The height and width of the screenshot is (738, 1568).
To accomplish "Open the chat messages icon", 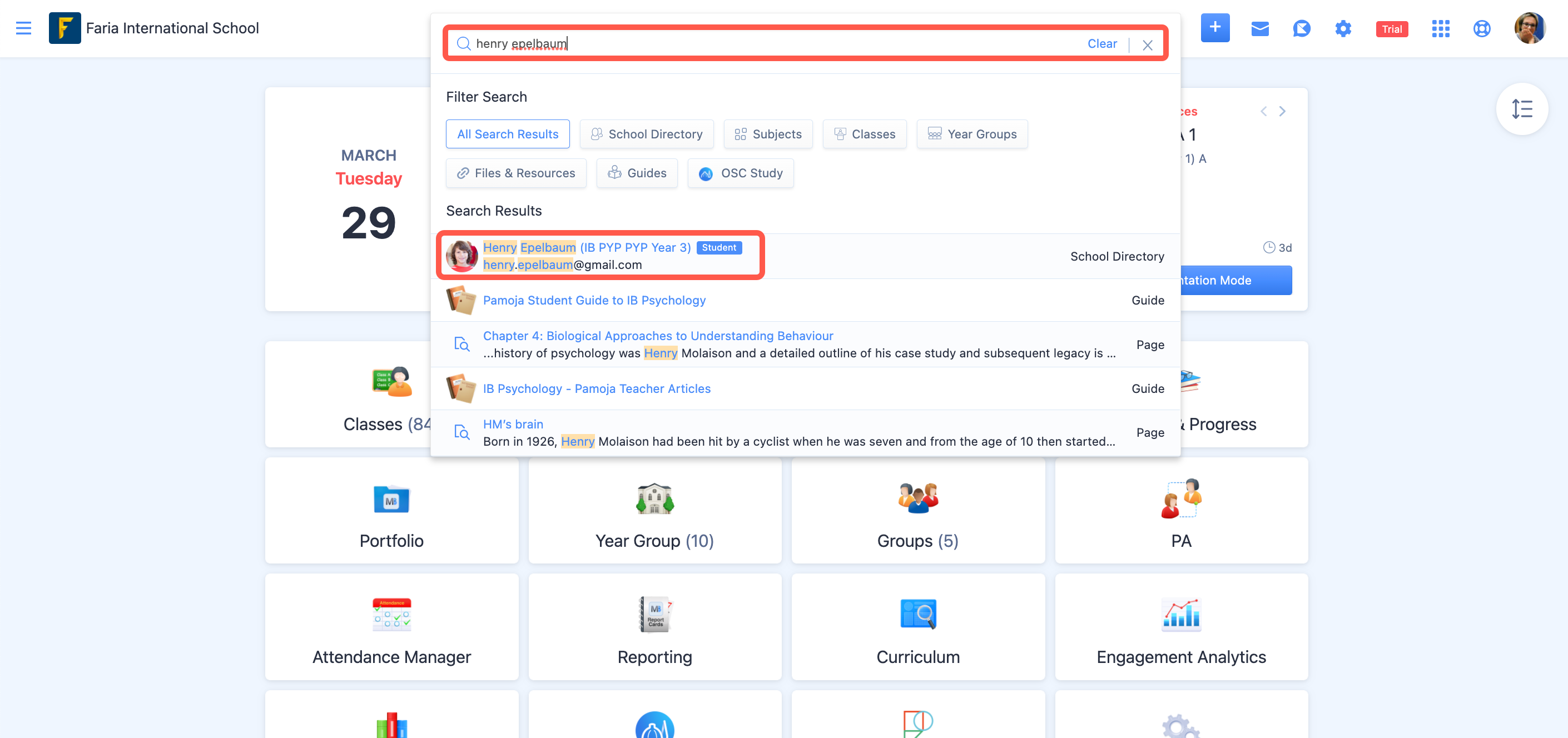I will [1301, 28].
